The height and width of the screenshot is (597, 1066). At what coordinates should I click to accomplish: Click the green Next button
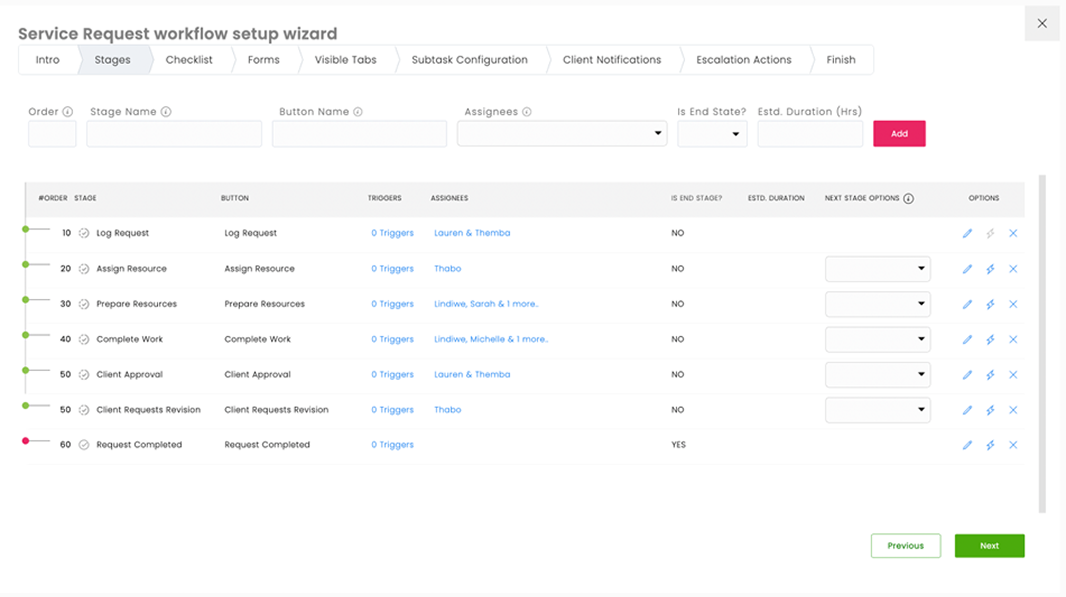[989, 546]
